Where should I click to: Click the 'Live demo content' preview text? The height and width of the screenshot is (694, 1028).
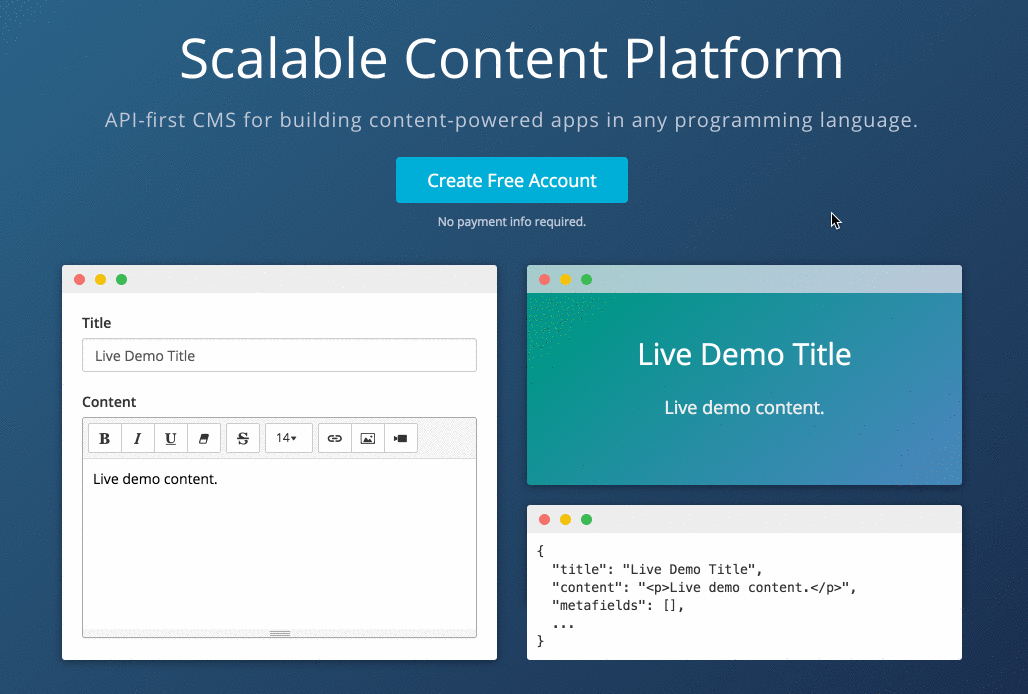tap(744, 407)
